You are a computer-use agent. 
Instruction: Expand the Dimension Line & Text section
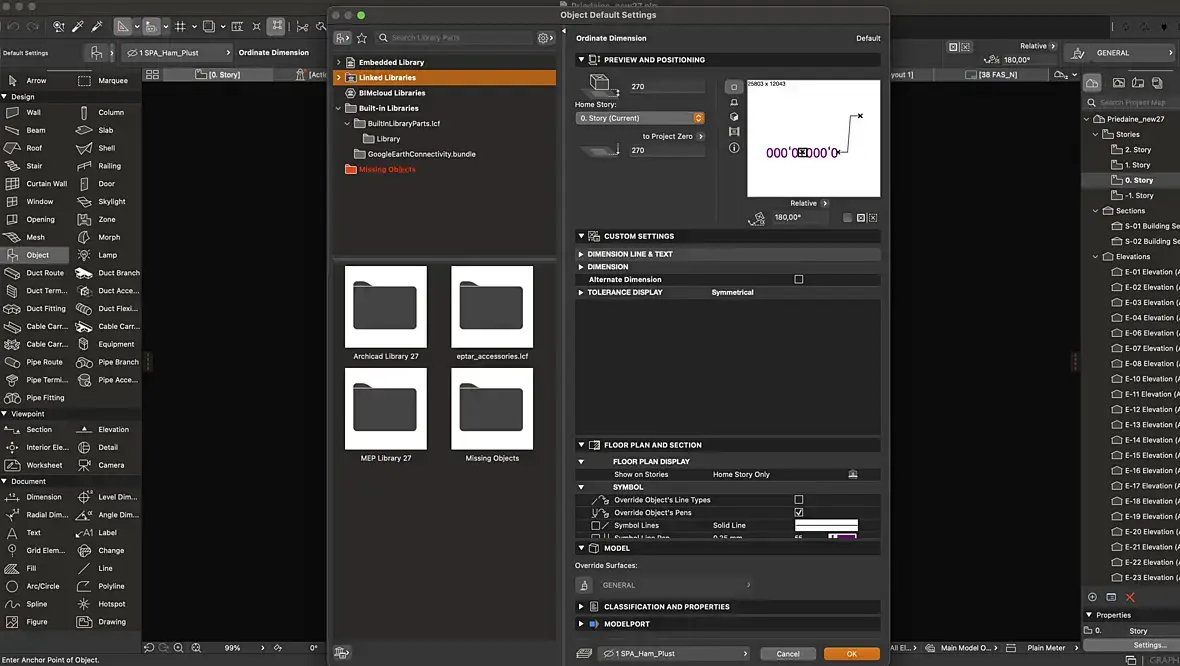(x=629, y=254)
